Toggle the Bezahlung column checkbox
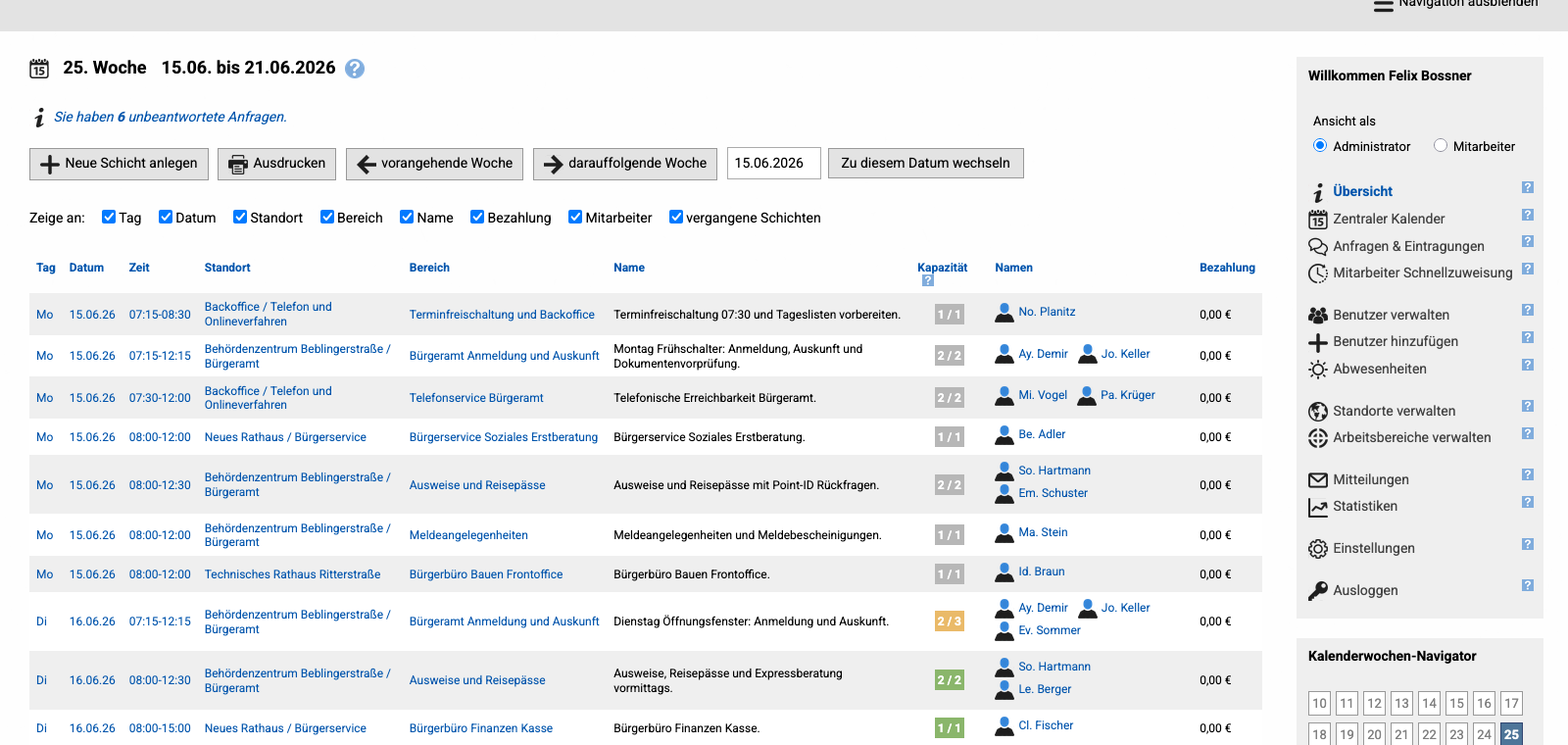Screen dimensions: 1568x745 coord(477,217)
